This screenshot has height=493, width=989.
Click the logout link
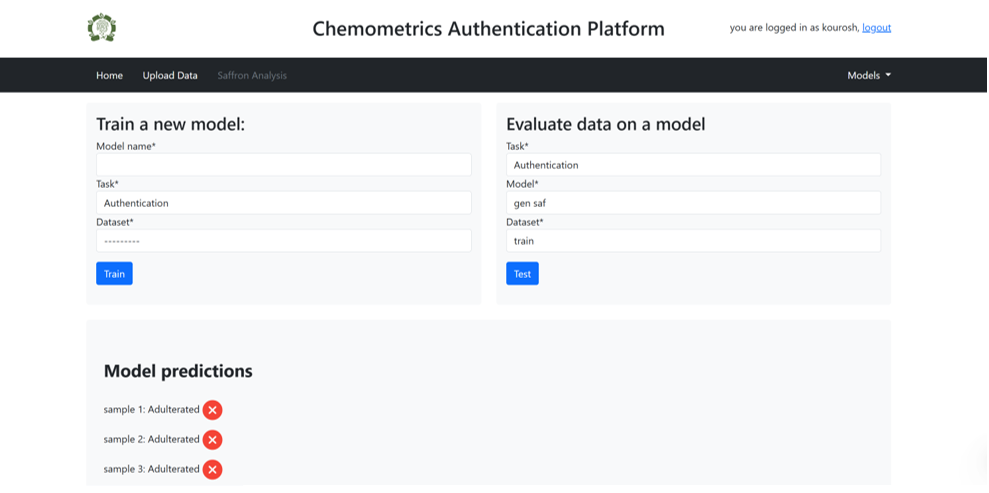(876, 28)
